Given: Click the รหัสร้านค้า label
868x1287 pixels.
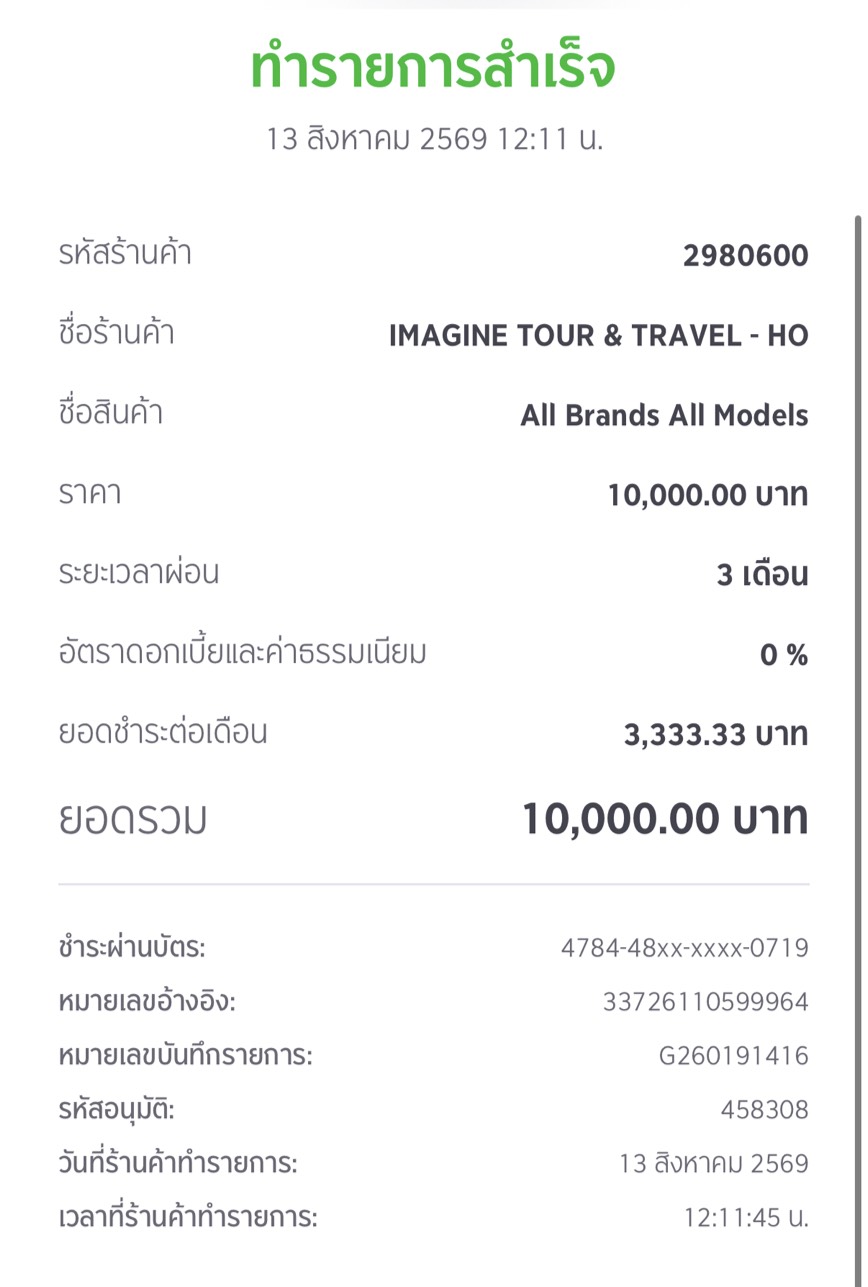Looking at the screenshot, I should click(125, 254).
